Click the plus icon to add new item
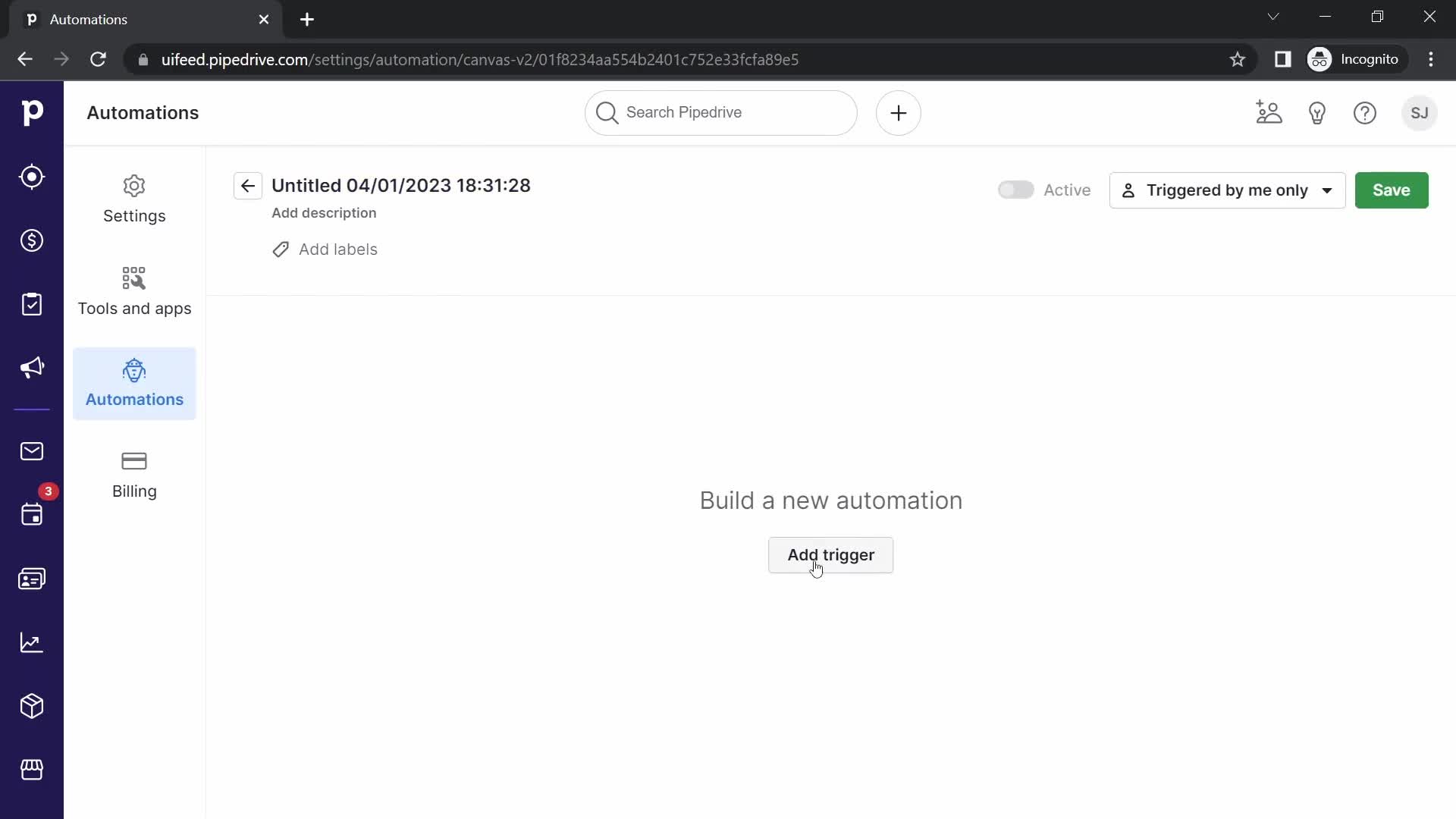Screen dimensions: 1456x819 (898, 113)
